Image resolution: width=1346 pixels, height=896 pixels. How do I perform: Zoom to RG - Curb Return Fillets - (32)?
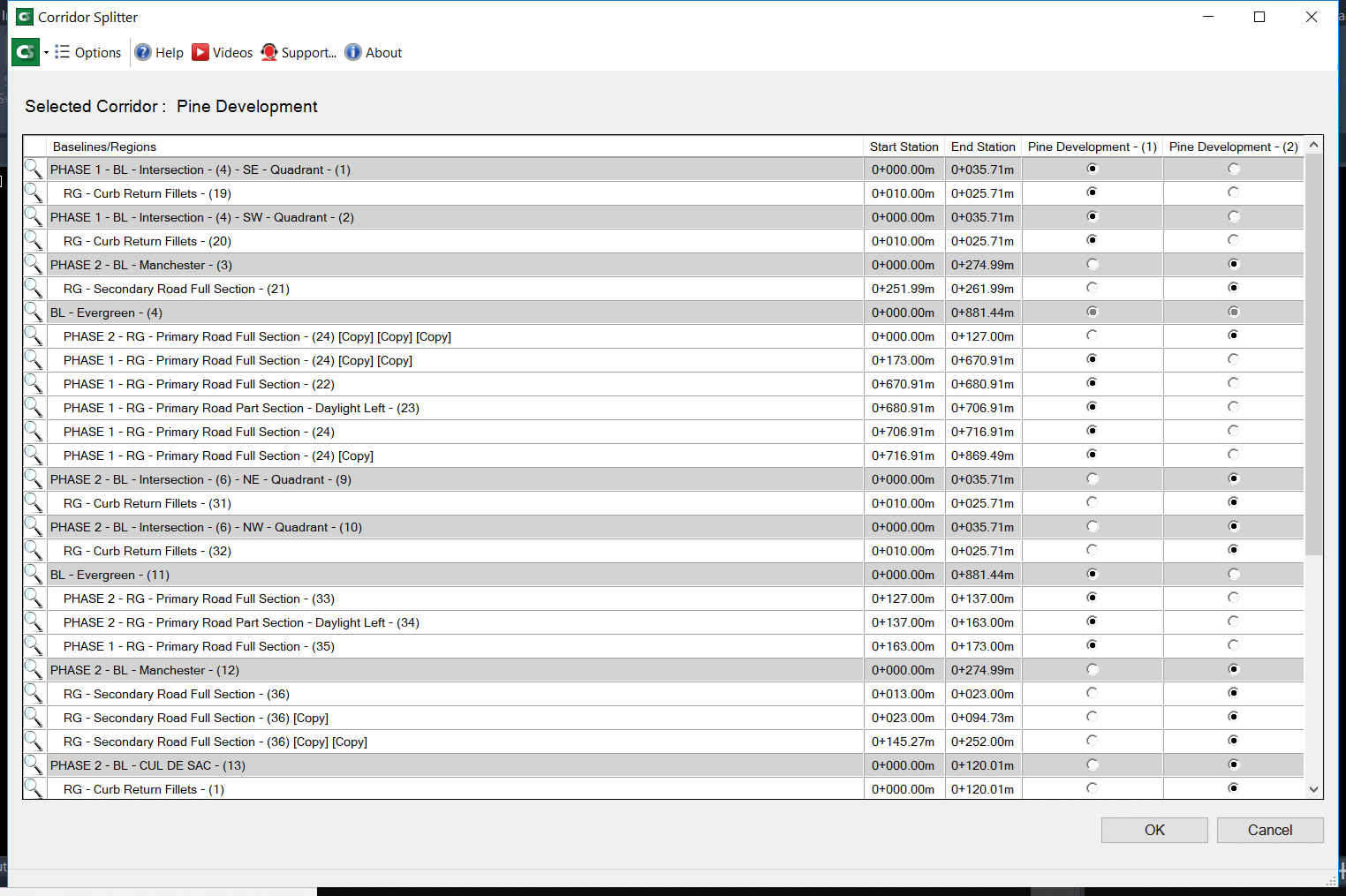[34, 550]
